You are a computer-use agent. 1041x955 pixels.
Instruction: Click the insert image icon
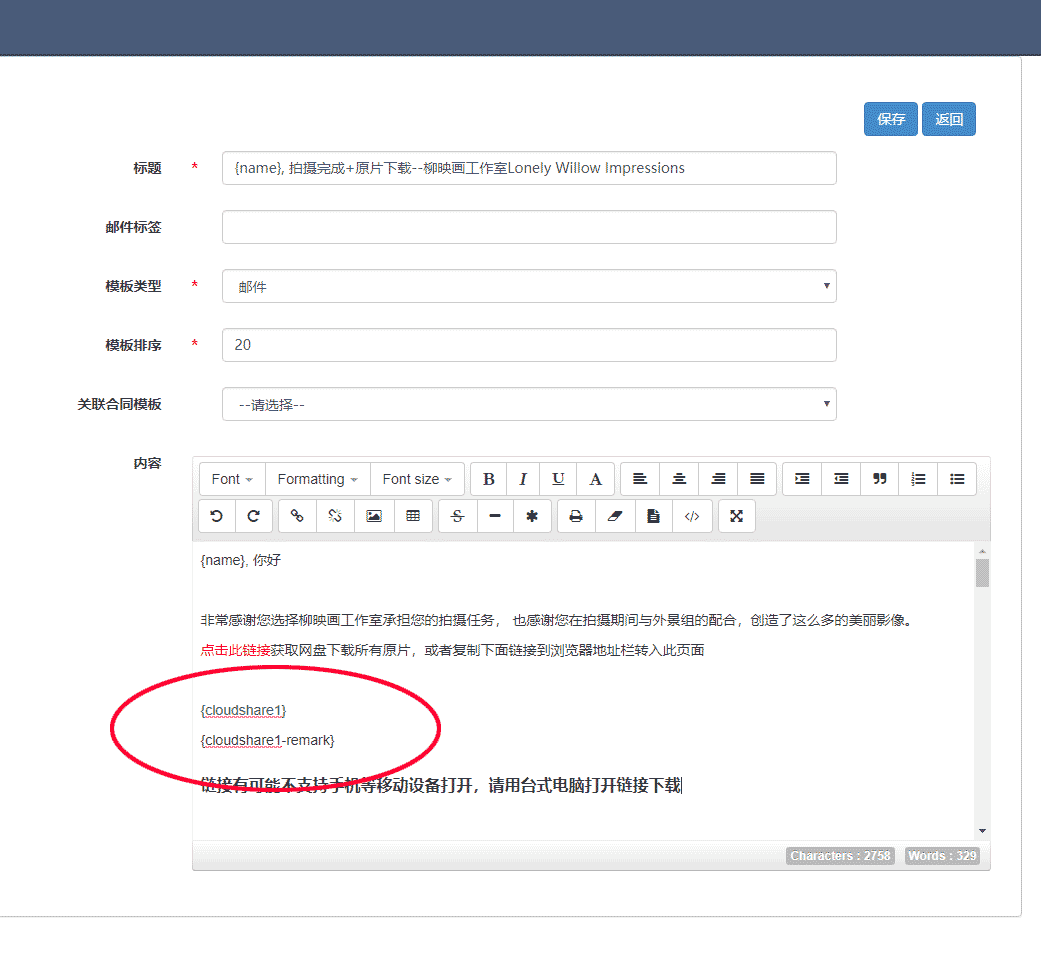click(374, 516)
